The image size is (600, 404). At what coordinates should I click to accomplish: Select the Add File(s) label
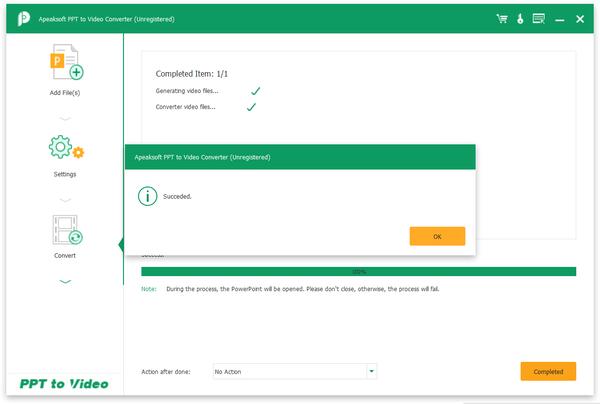tap(65, 93)
